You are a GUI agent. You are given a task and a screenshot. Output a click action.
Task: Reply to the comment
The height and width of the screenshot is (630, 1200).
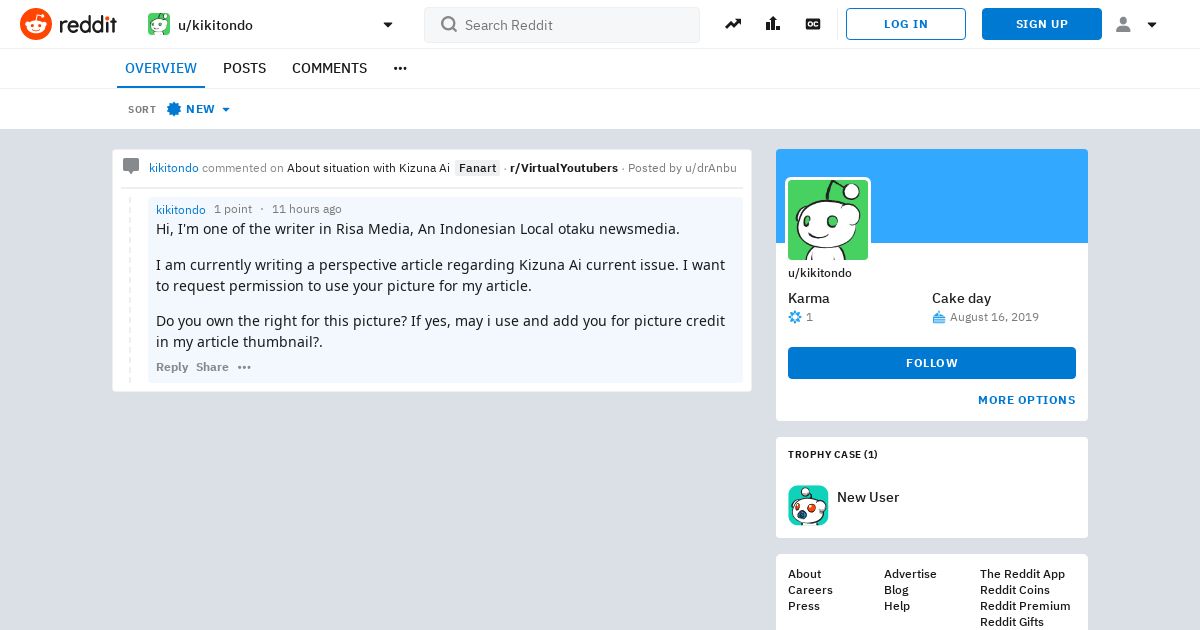point(172,367)
